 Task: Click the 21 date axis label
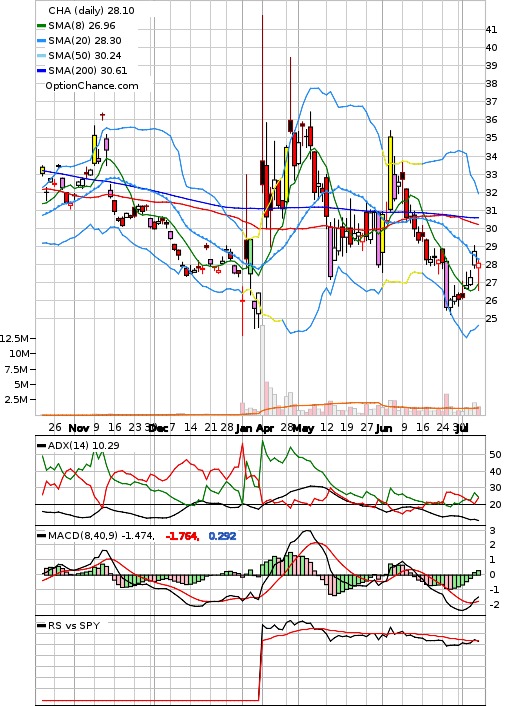click(211, 427)
